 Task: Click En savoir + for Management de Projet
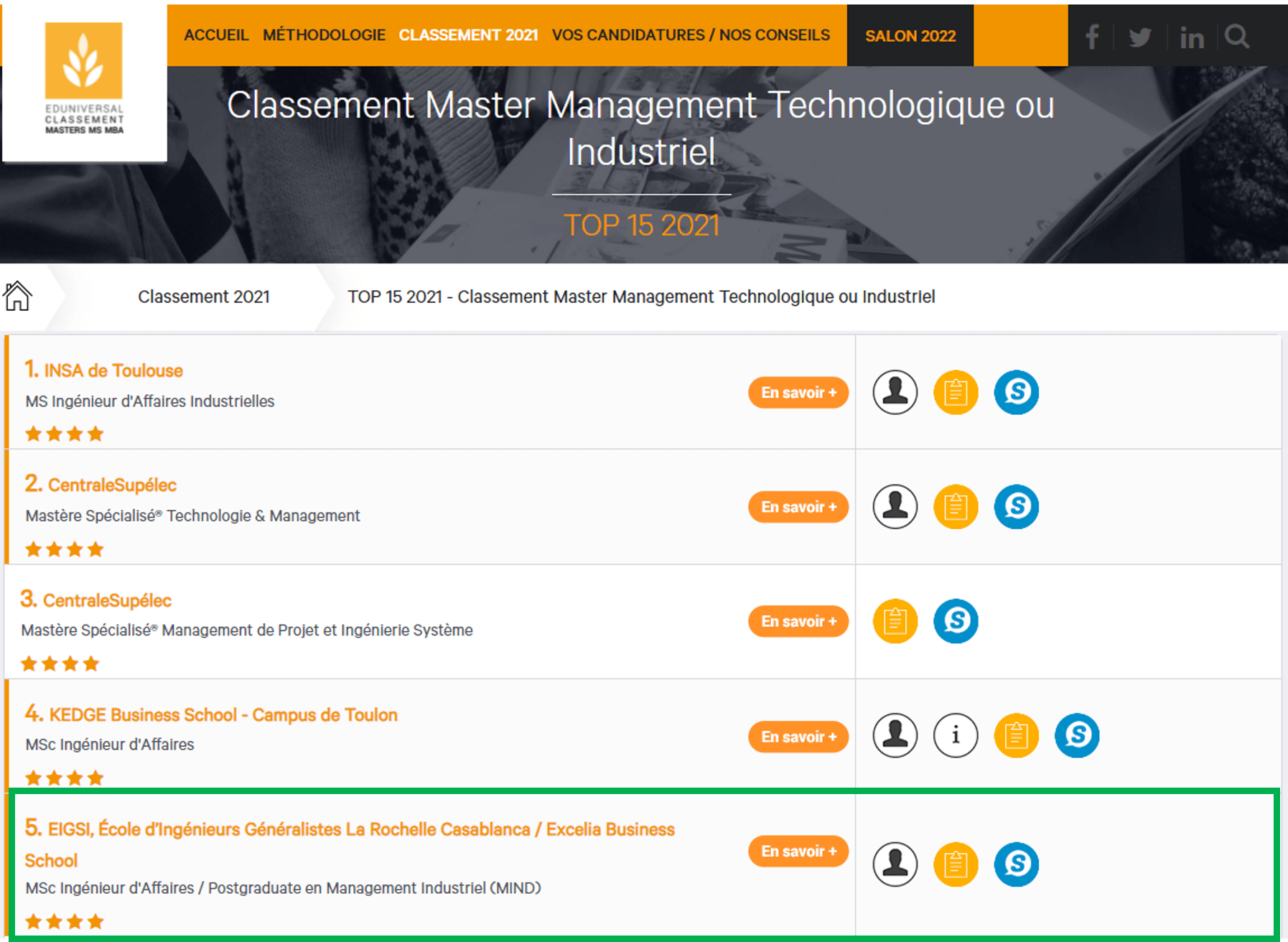coord(798,621)
